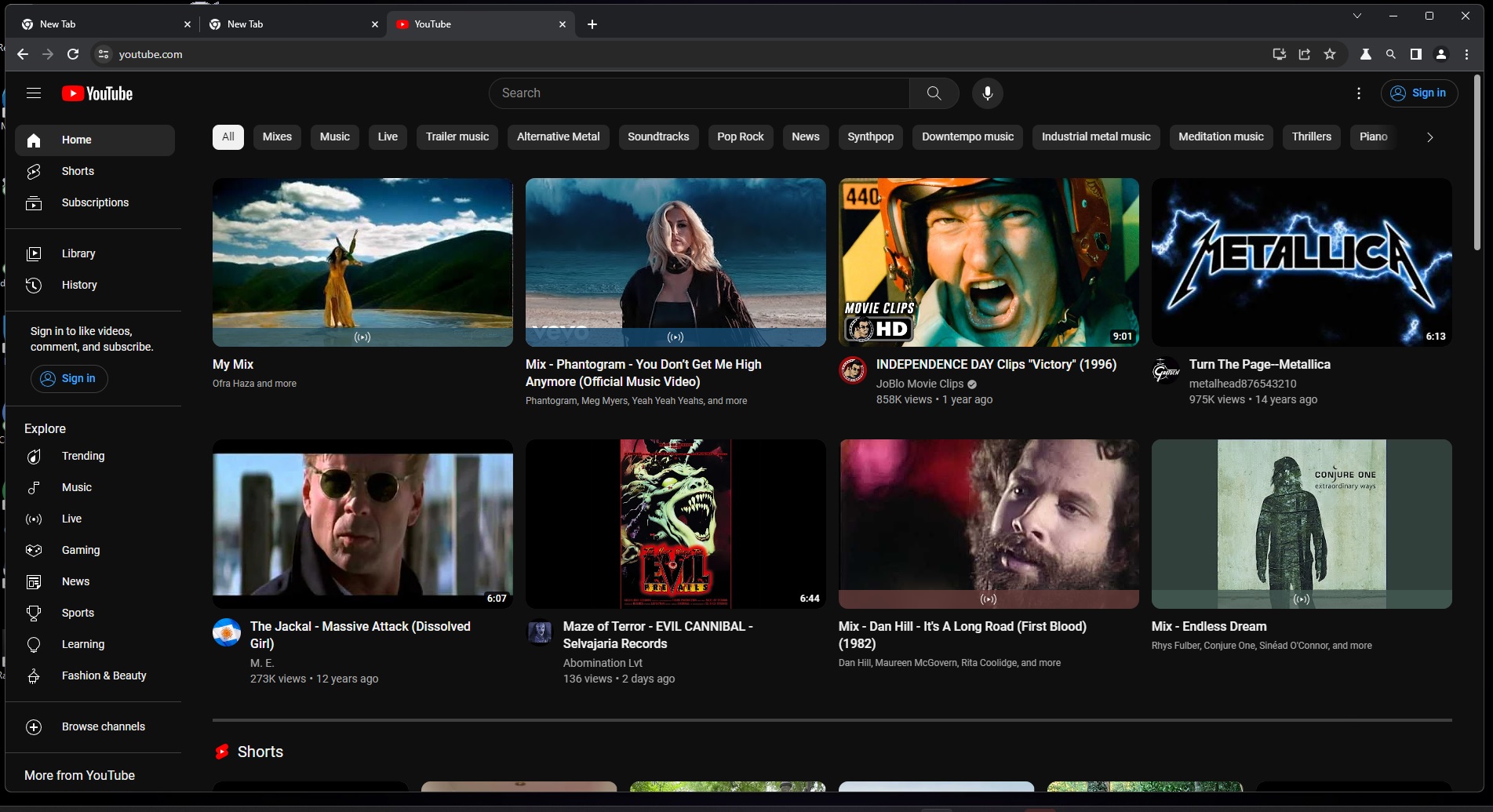Open metalhead876543210 channel avatar
The image size is (1493, 812).
(x=1166, y=370)
